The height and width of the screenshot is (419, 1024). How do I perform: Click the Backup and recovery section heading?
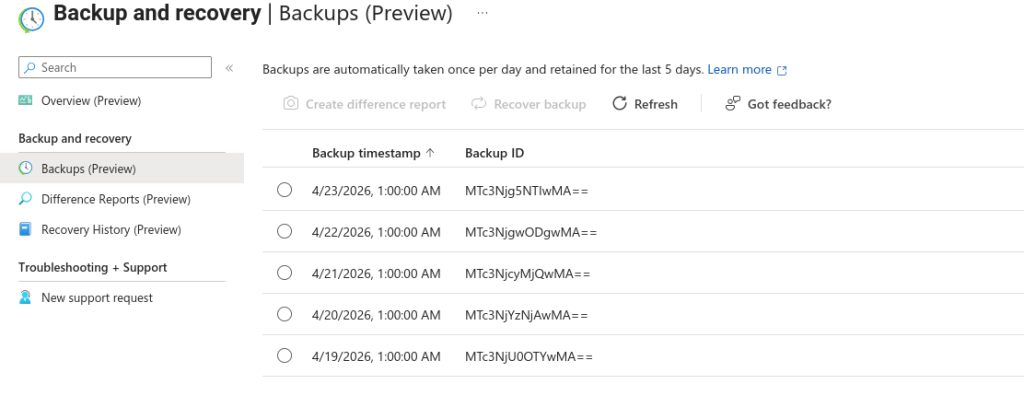[x=74, y=138]
